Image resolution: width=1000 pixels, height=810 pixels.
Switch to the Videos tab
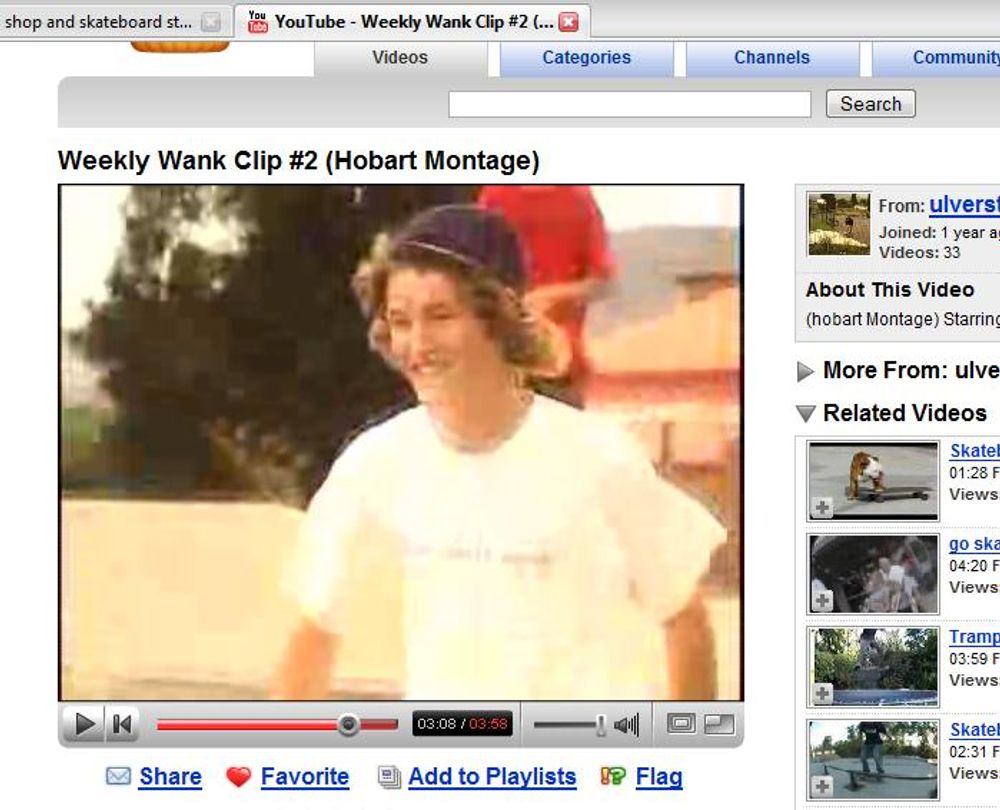(x=400, y=58)
